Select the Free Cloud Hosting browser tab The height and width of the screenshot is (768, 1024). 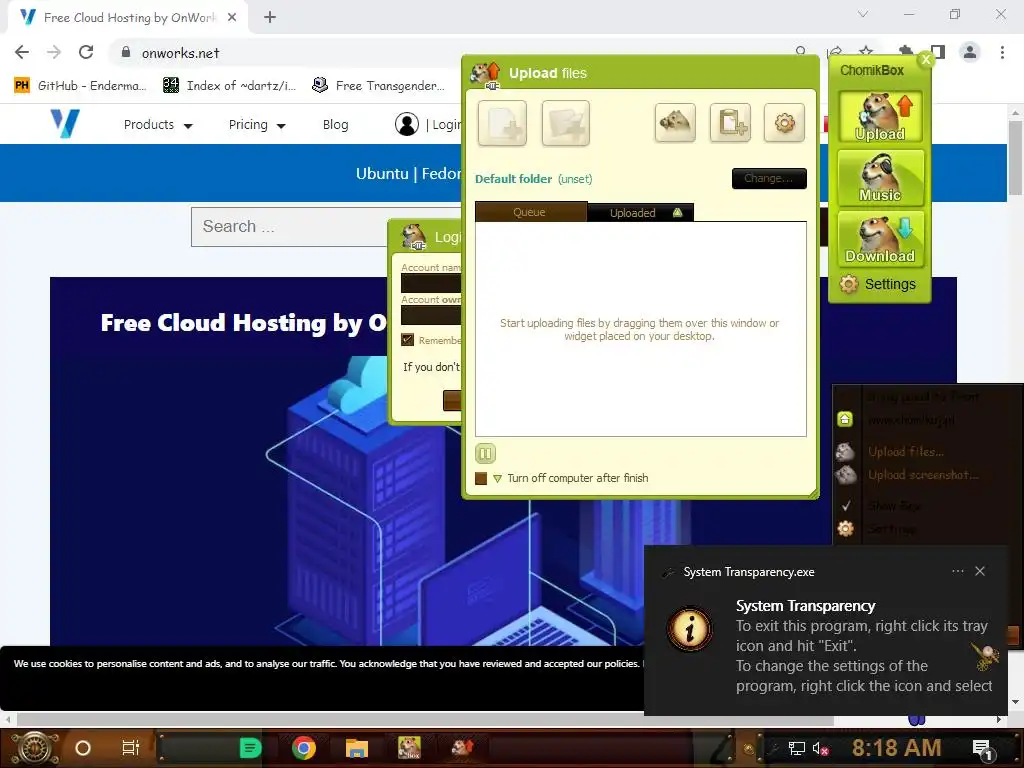point(128,18)
